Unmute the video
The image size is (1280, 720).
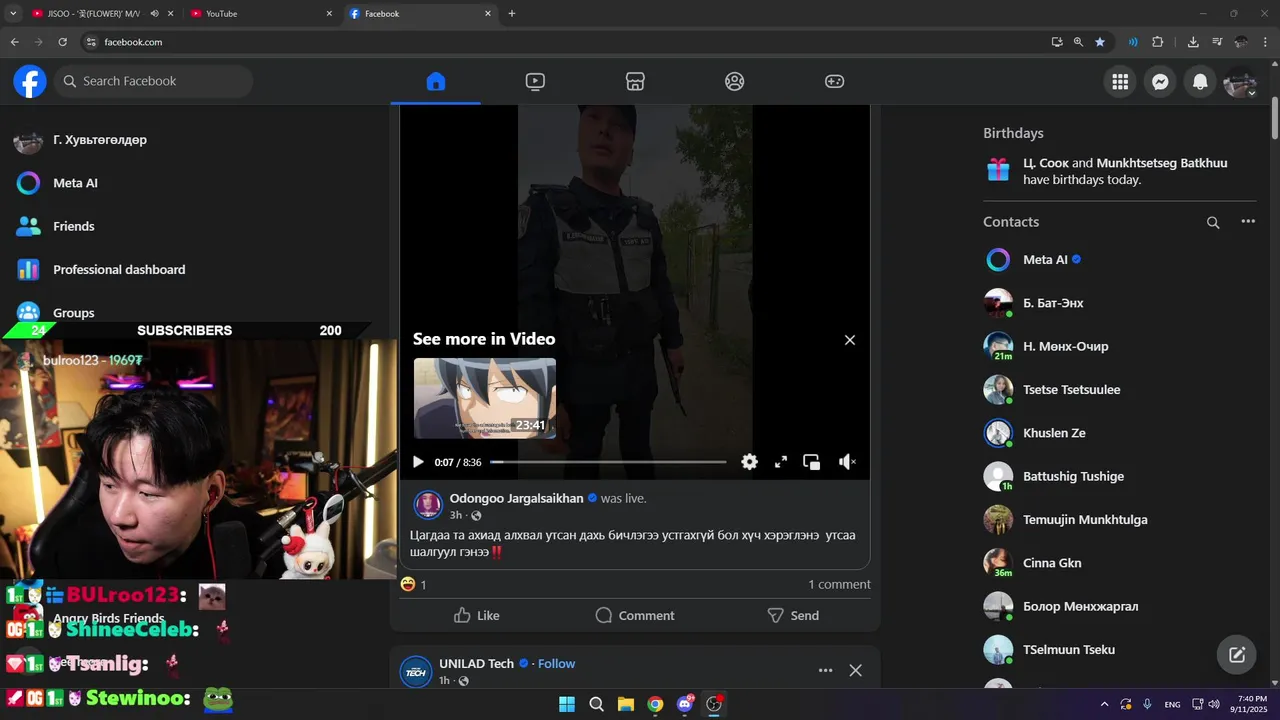[846, 462]
